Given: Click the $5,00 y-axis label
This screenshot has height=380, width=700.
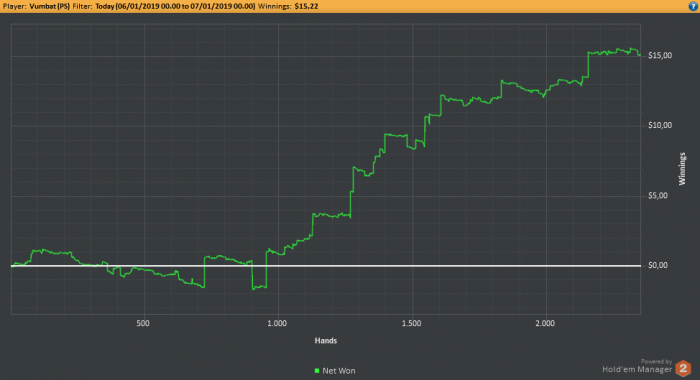Looking at the screenshot, I should coord(658,196).
